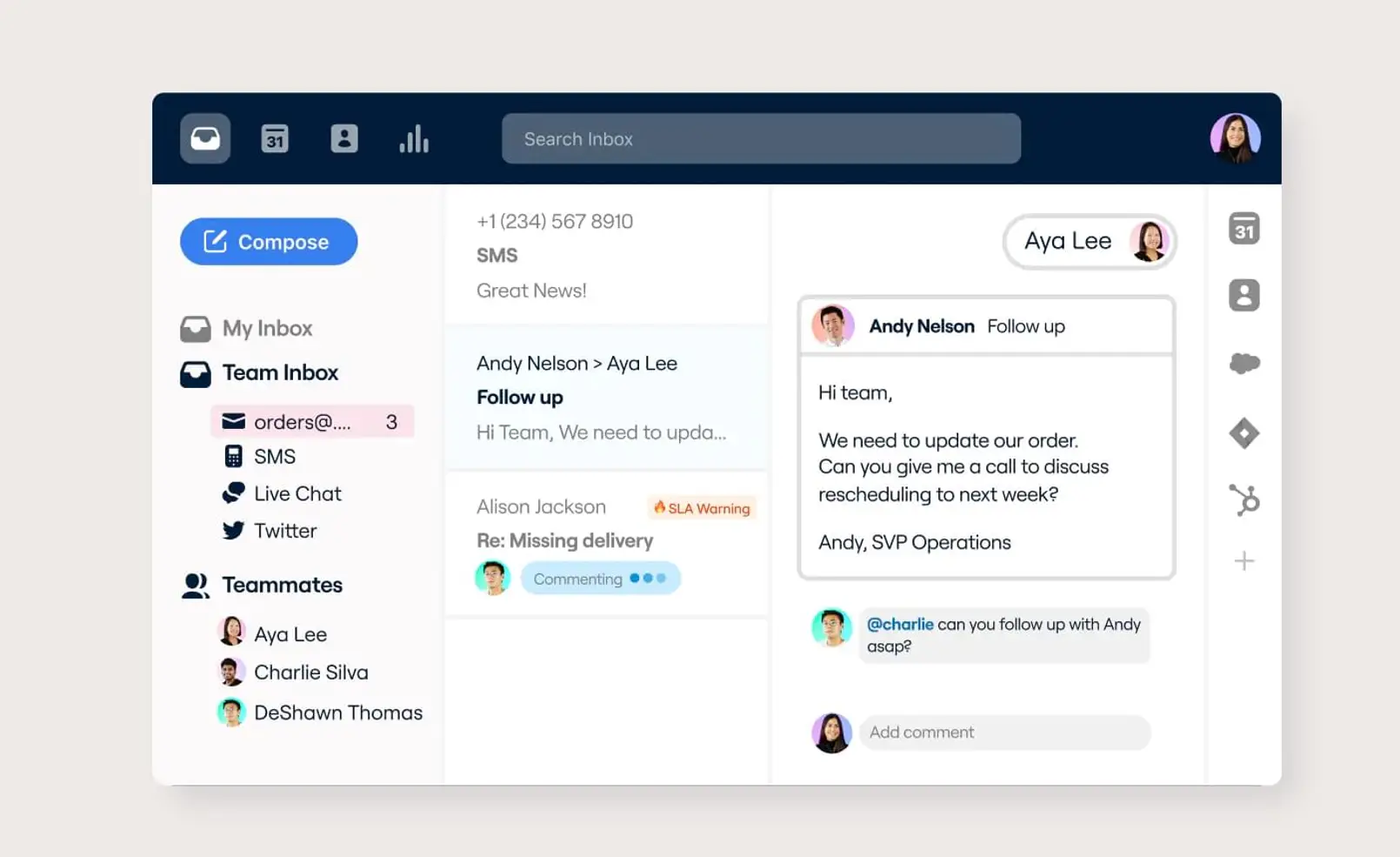1400x857 pixels.
Task: Click the @charlie mention link in the comment
Action: pos(900,624)
